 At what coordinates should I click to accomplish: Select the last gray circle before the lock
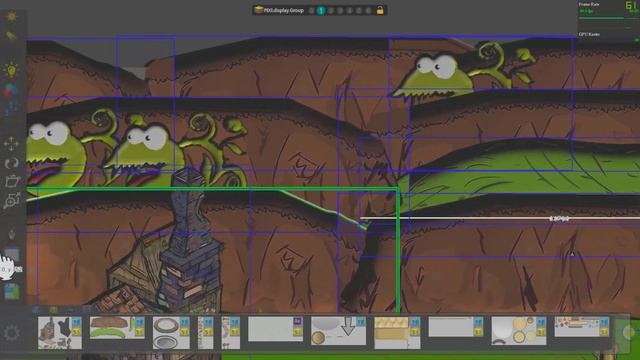click(x=368, y=11)
